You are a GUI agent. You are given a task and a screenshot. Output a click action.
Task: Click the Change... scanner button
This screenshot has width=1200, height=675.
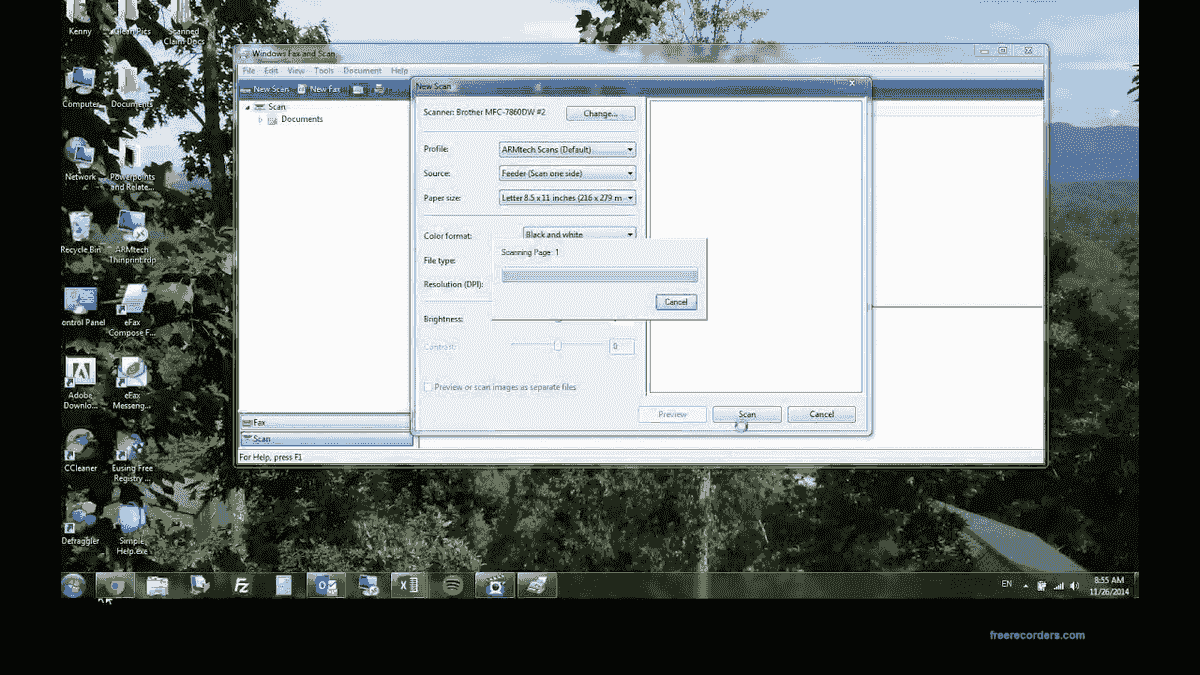[x=600, y=113]
